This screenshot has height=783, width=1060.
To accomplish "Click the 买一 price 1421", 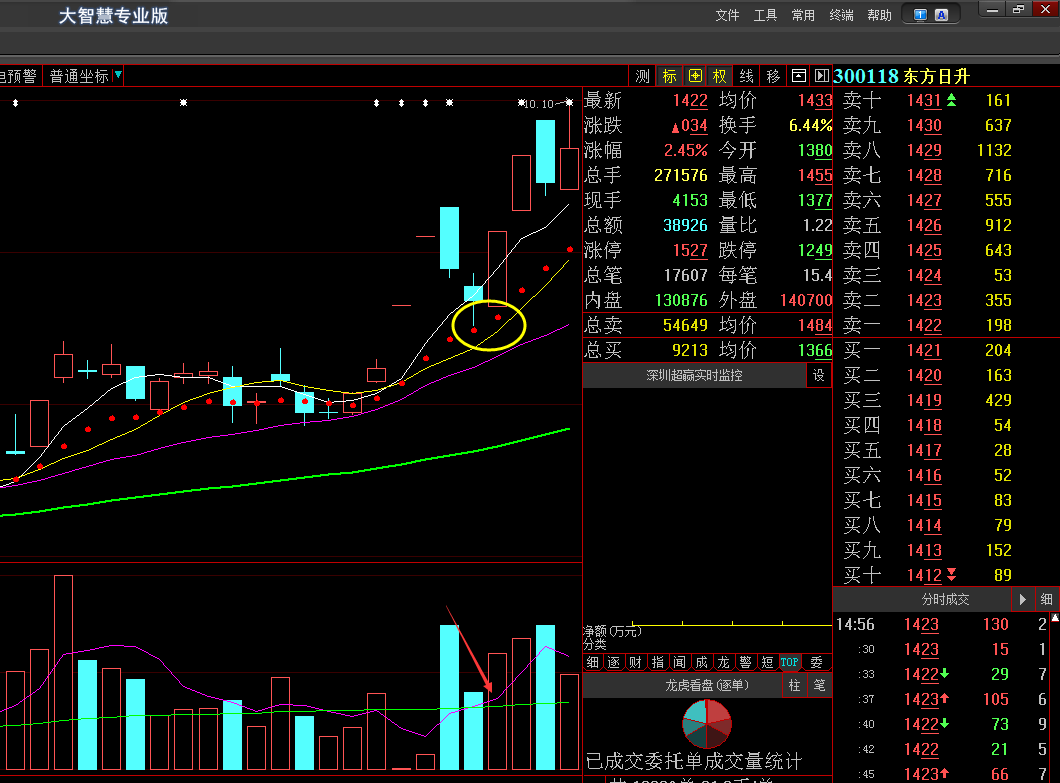I will [923, 350].
